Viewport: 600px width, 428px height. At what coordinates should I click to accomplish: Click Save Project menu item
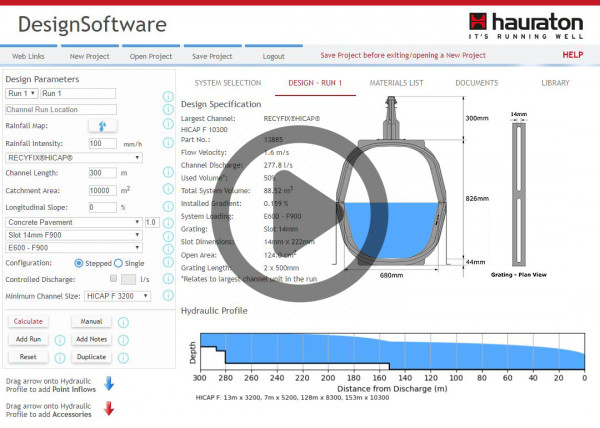click(x=212, y=56)
